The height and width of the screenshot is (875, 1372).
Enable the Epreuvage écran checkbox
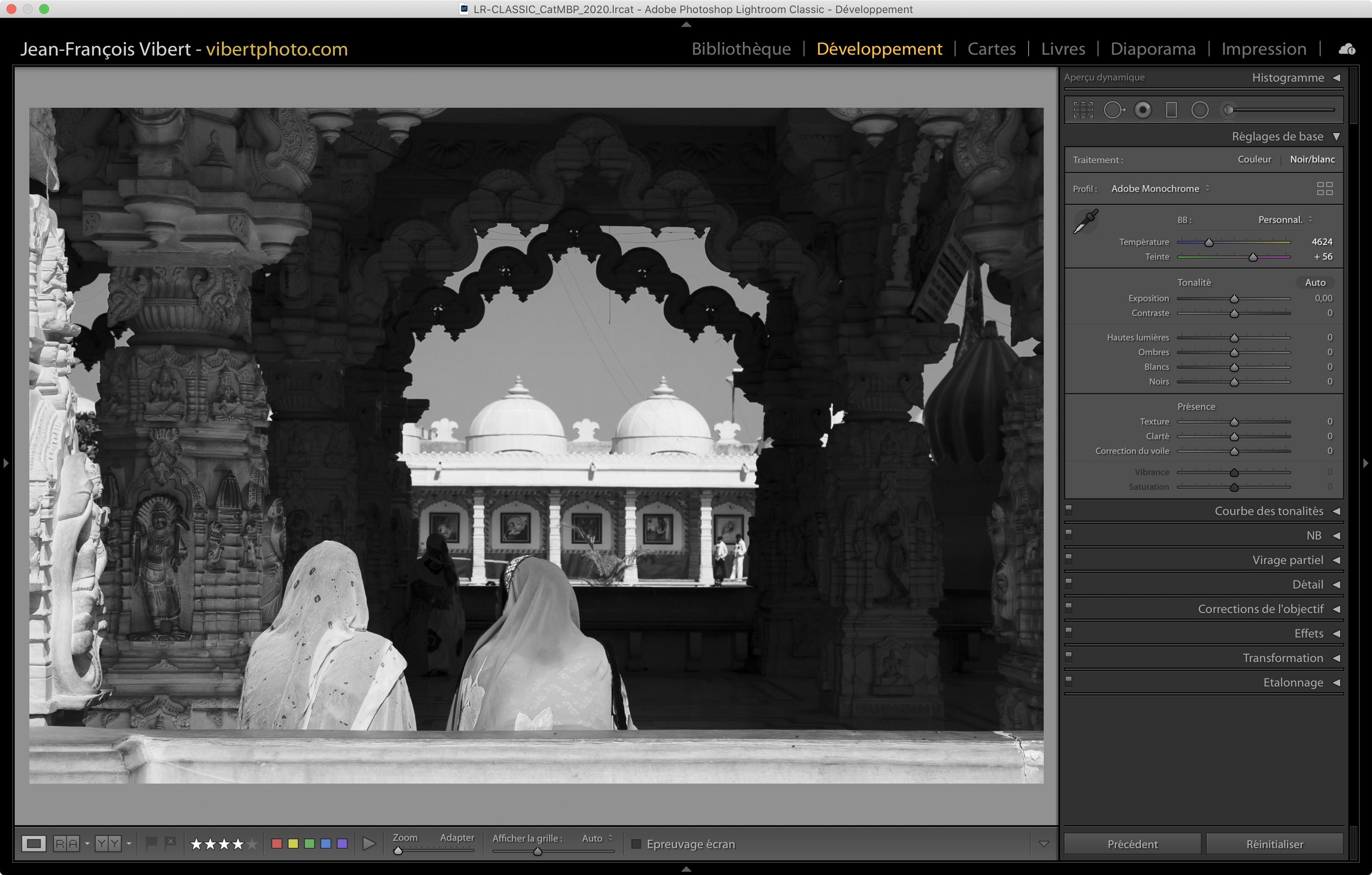click(637, 844)
